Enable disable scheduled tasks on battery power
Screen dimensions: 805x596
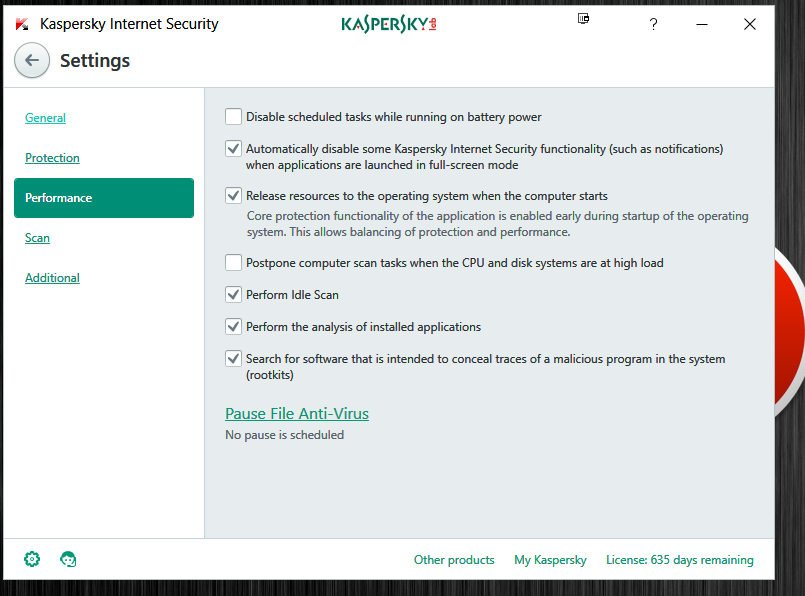click(233, 117)
